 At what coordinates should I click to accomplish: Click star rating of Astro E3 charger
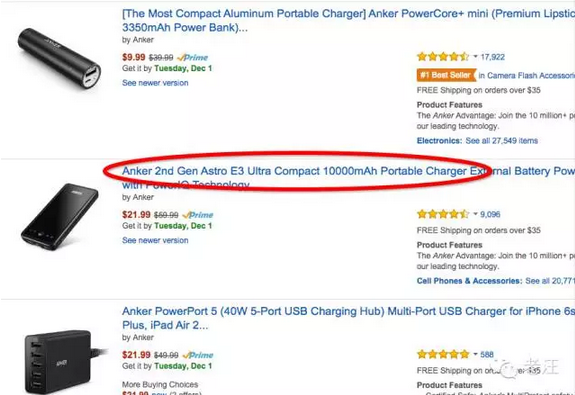[443, 214]
